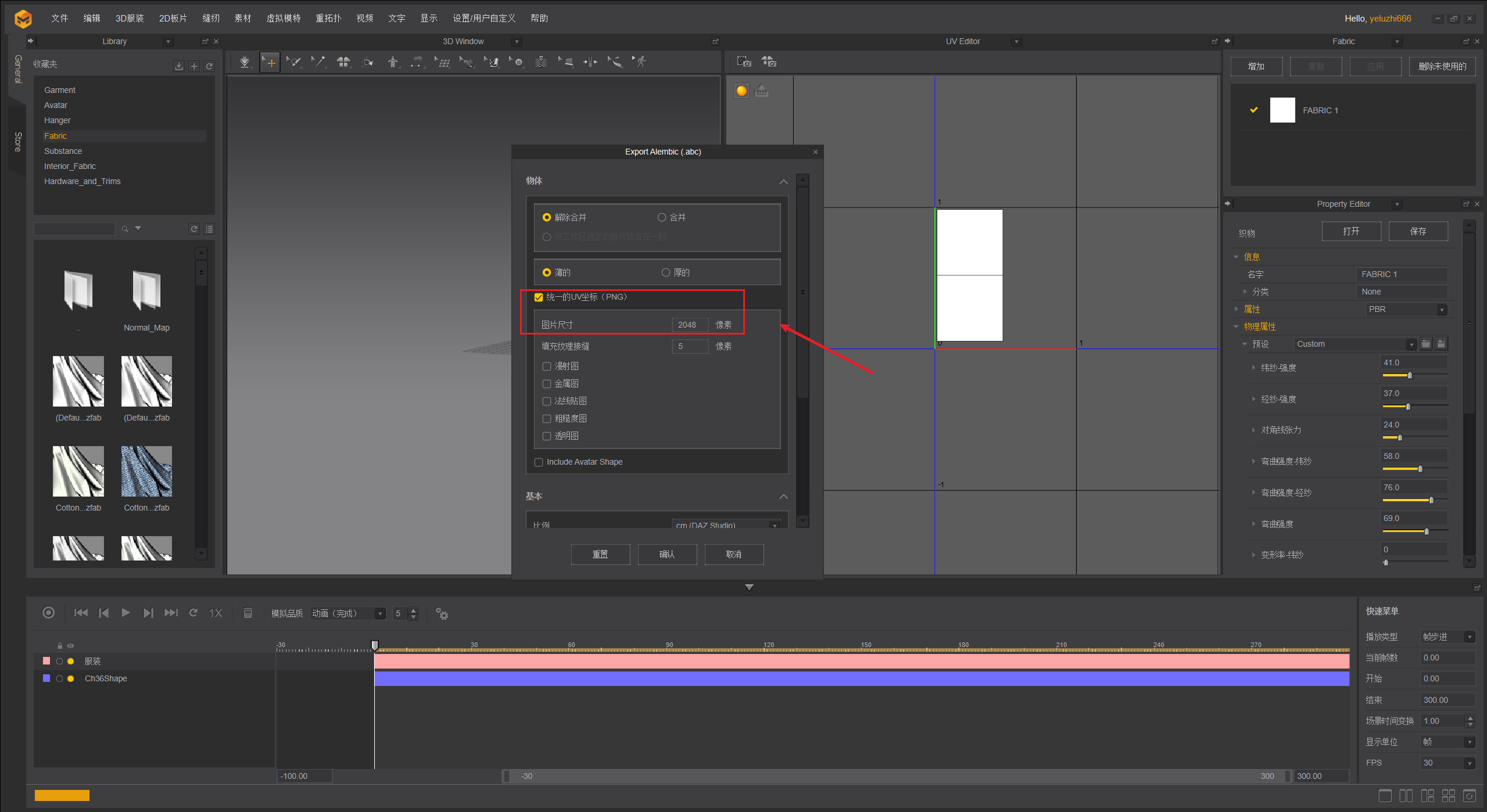This screenshot has height=812, width=1487.
Task: Click the zipper tool icon
Action: click(x=541, y=62)
